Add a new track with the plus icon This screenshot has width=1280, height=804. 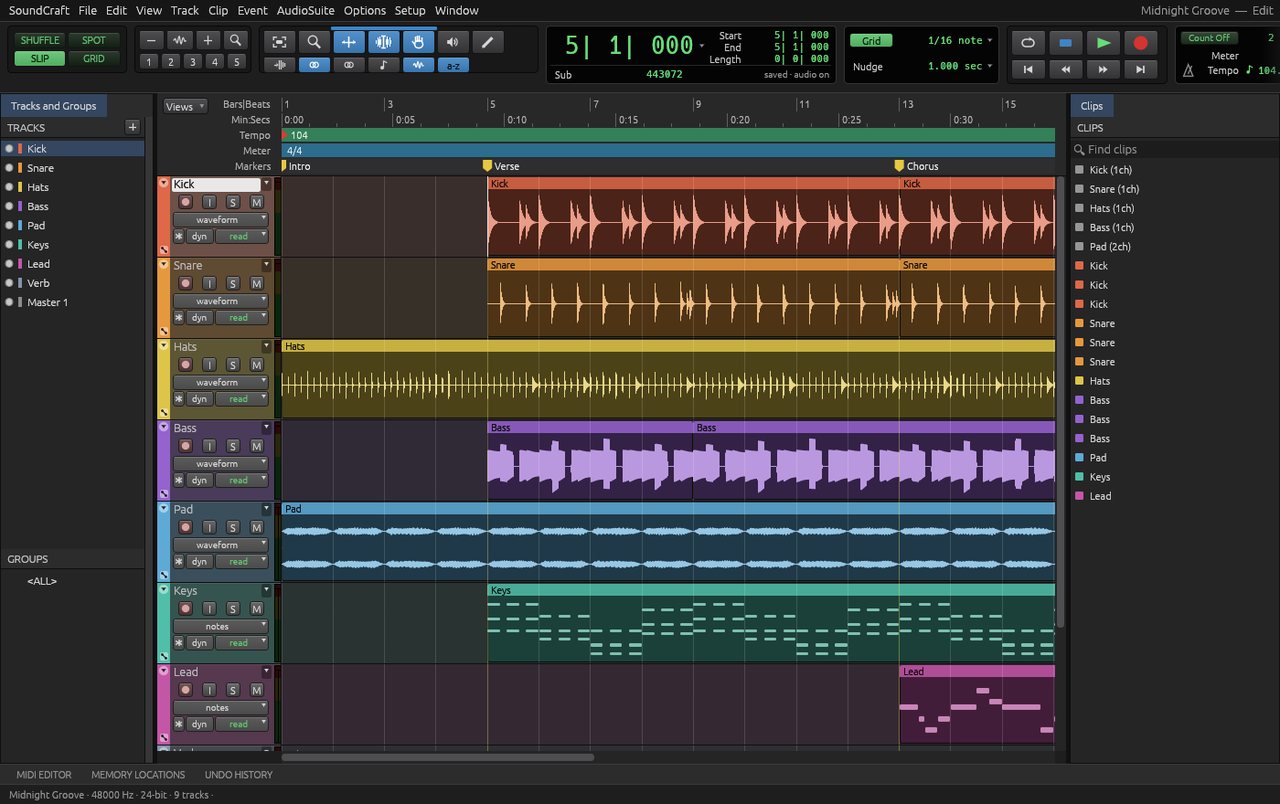pyautogui.click(x=132, y=127)
